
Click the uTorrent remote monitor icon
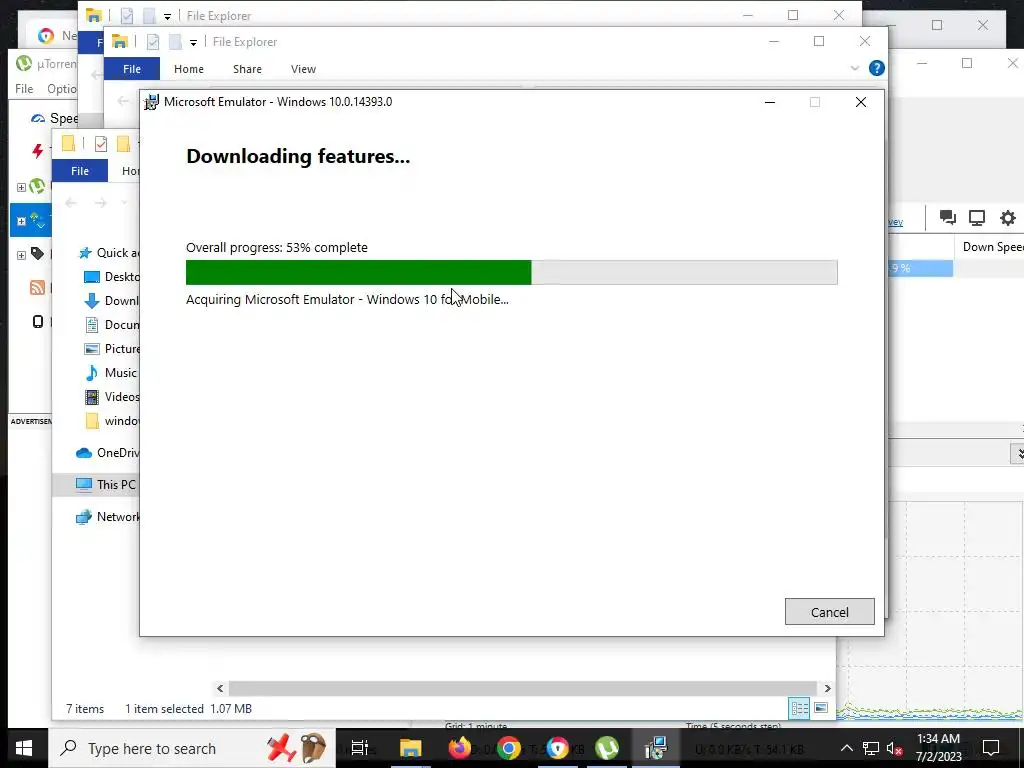[977, 218]
